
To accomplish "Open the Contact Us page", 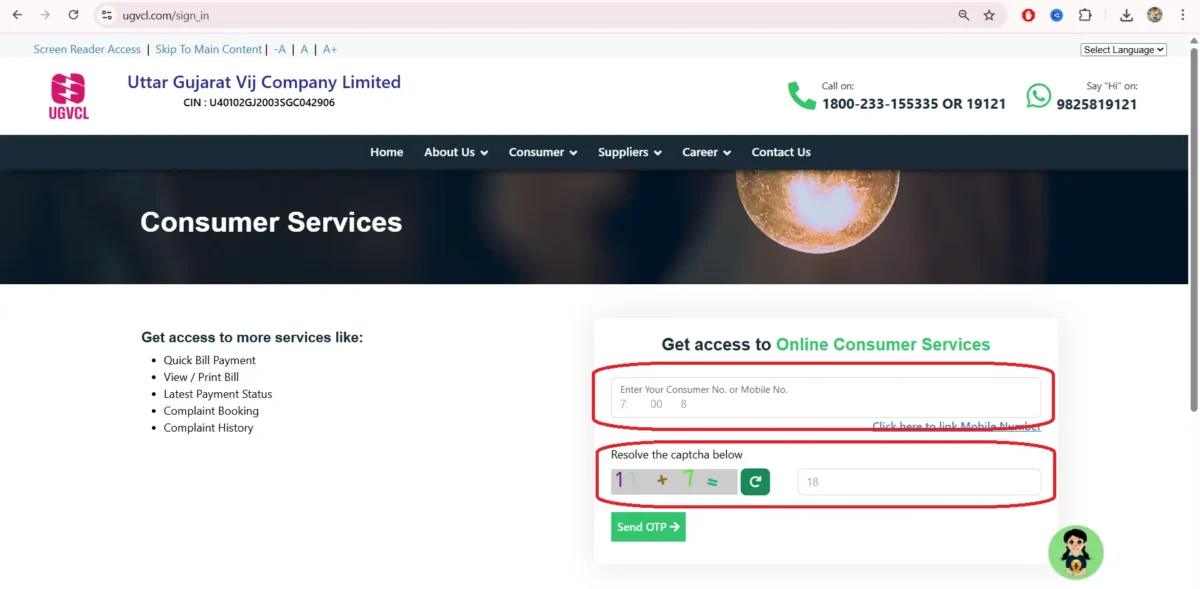I will click(x=781, y=152).
